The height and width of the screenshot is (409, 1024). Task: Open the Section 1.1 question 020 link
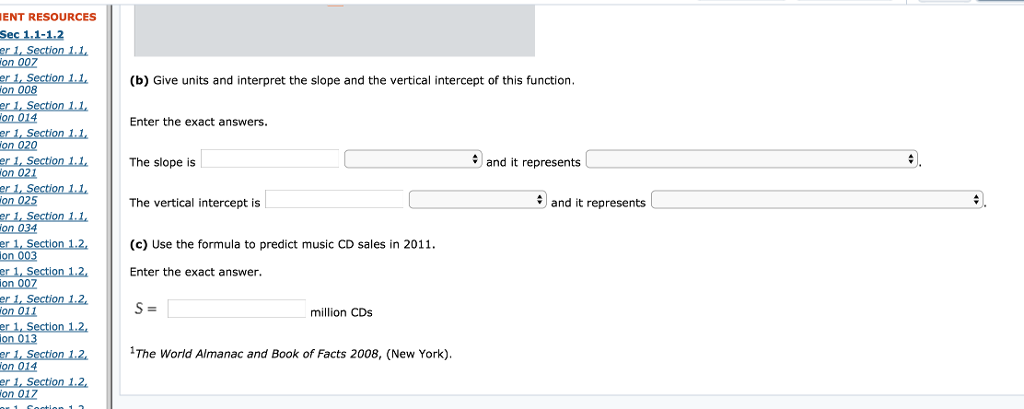pyautogui.click(x=44, y=139)
